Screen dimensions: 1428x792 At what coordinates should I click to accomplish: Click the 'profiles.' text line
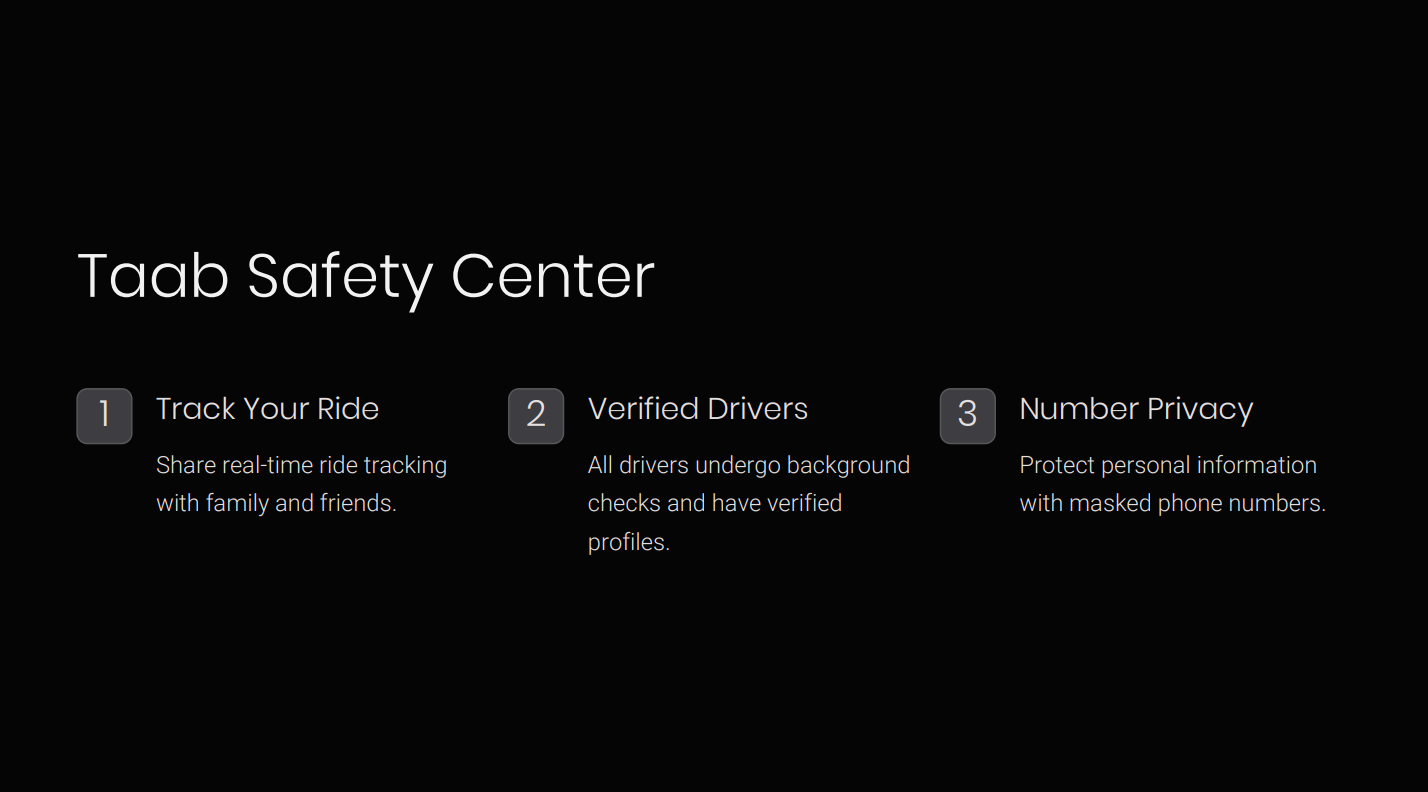[x=629, y=542]
